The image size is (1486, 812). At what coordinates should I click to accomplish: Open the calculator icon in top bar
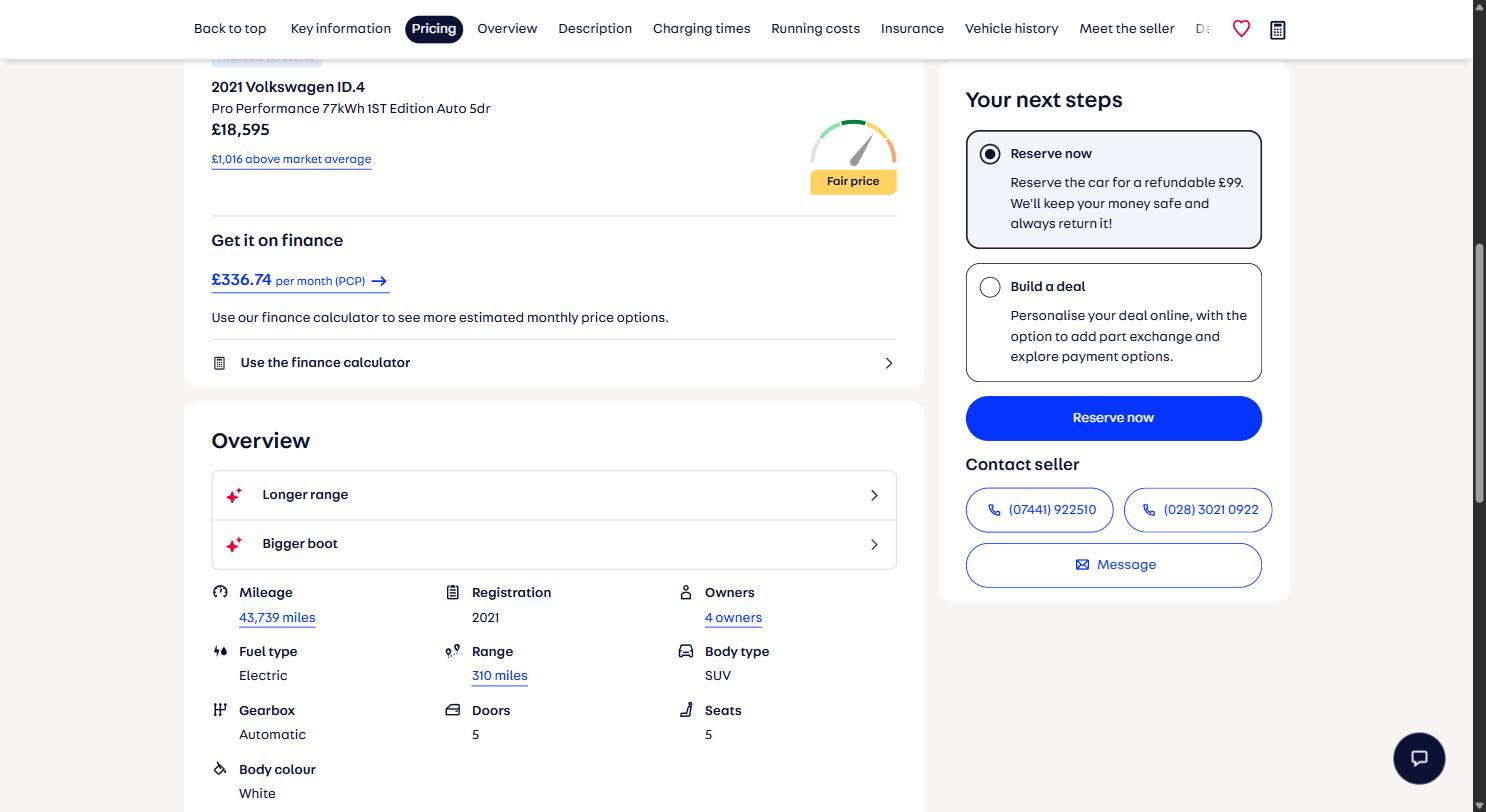pos(1277,30)
